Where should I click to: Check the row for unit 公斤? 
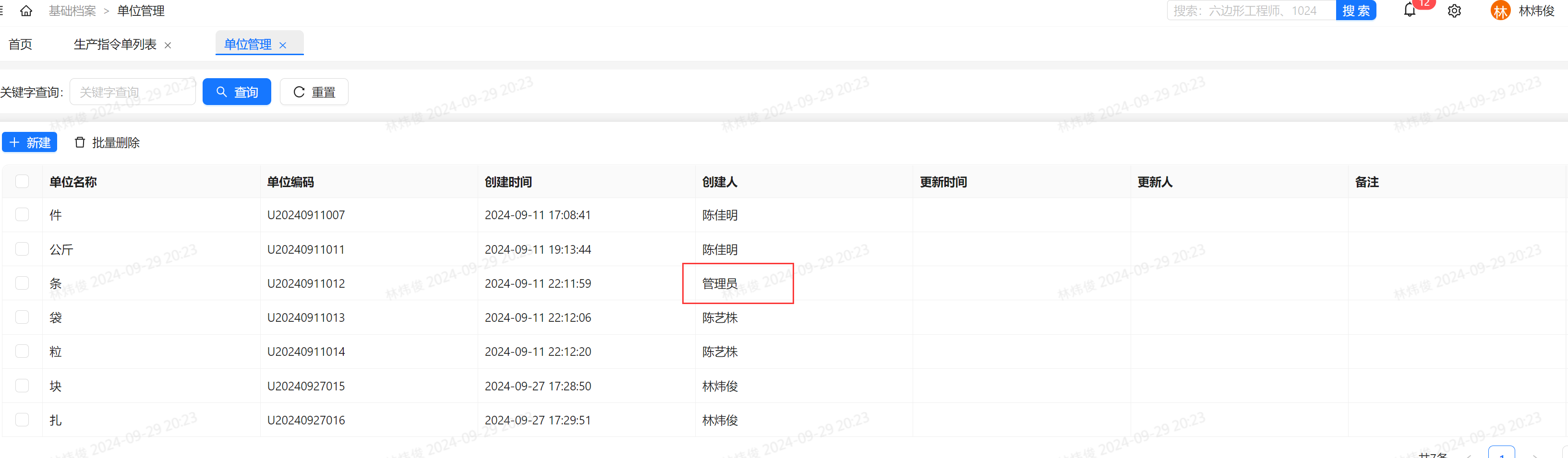22,249
